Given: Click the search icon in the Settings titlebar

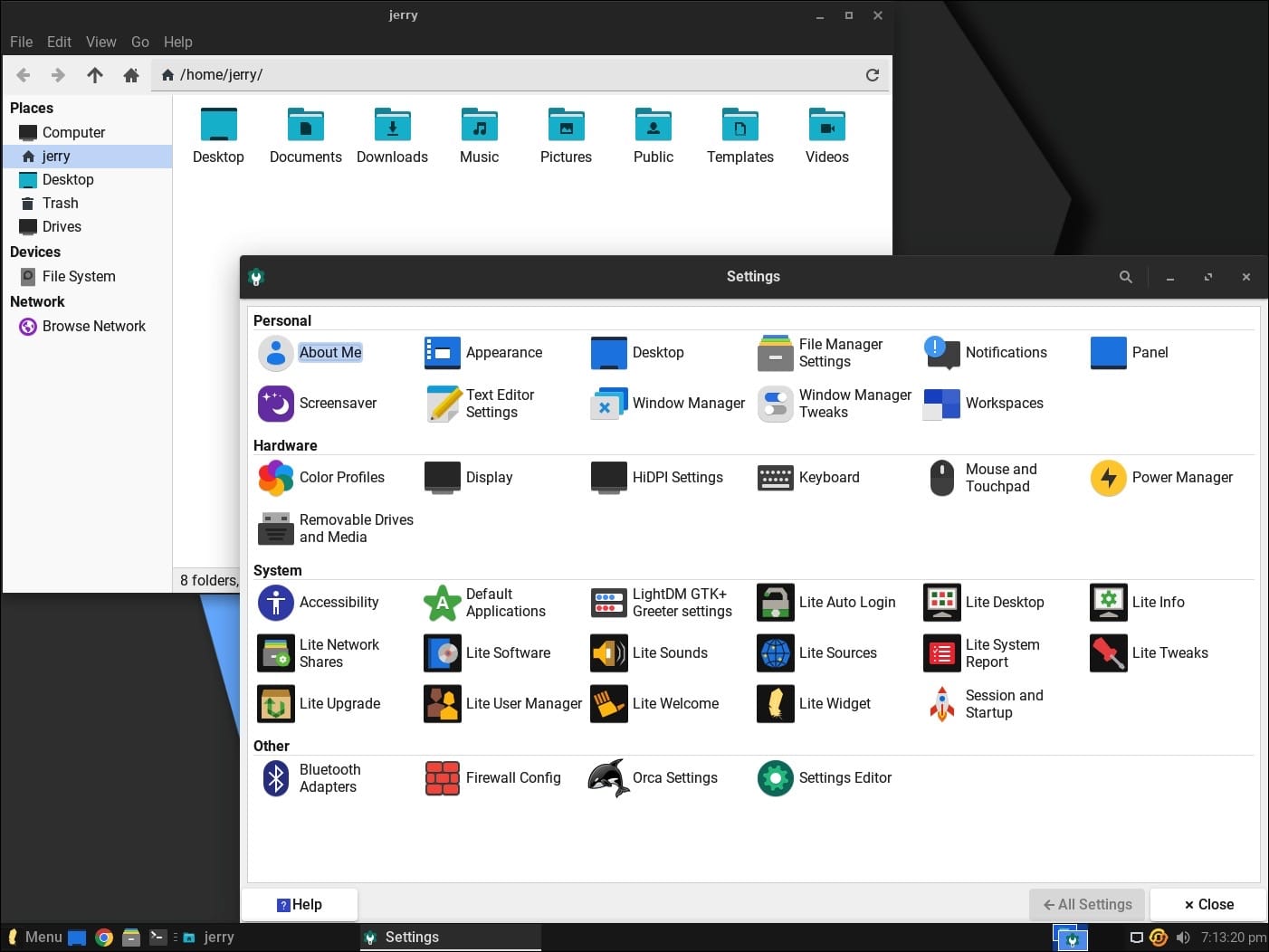Looking at the screenshot, I should click(1125, 277).
